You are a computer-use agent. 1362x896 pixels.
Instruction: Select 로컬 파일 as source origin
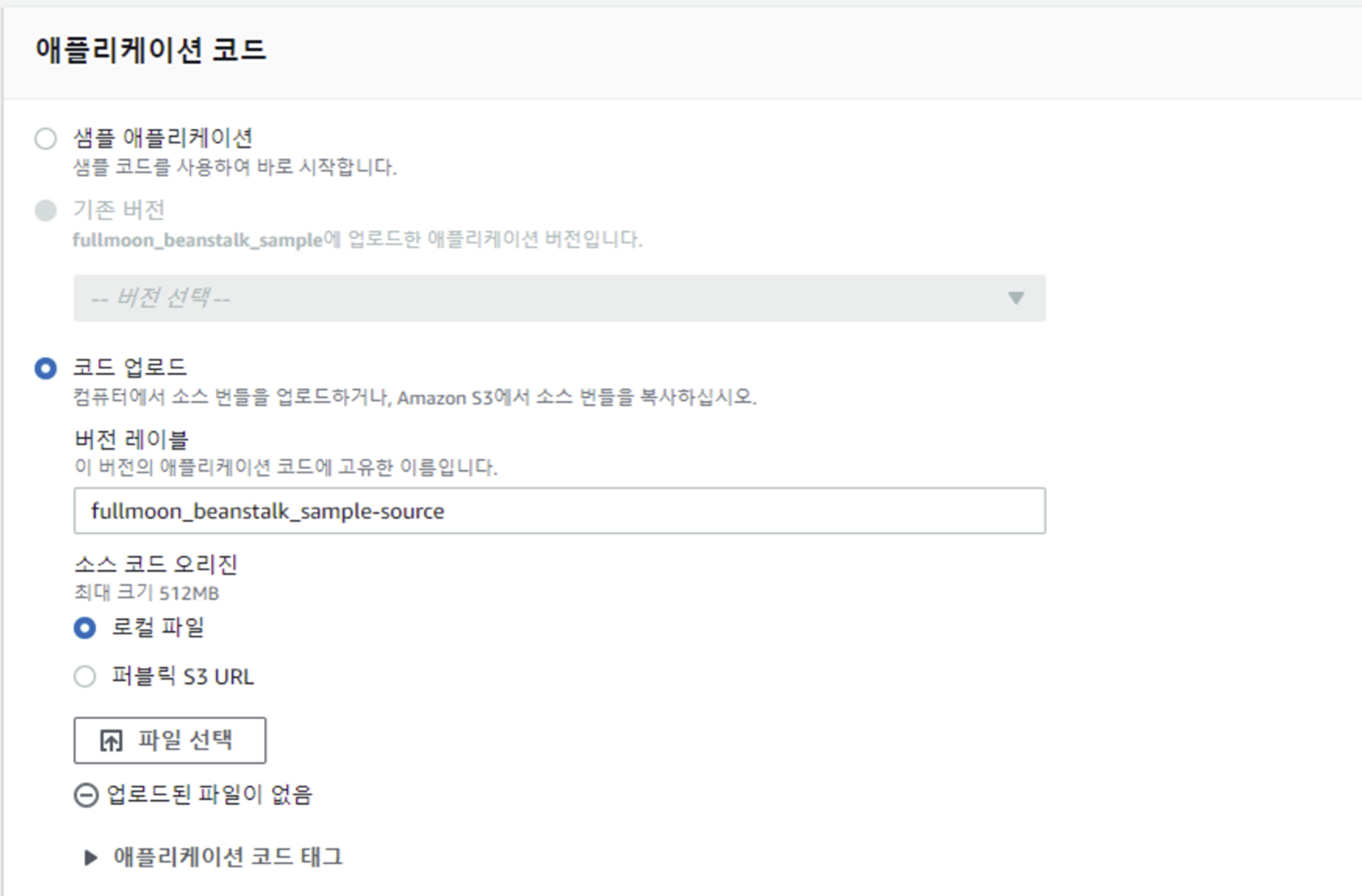coord(85,629)
